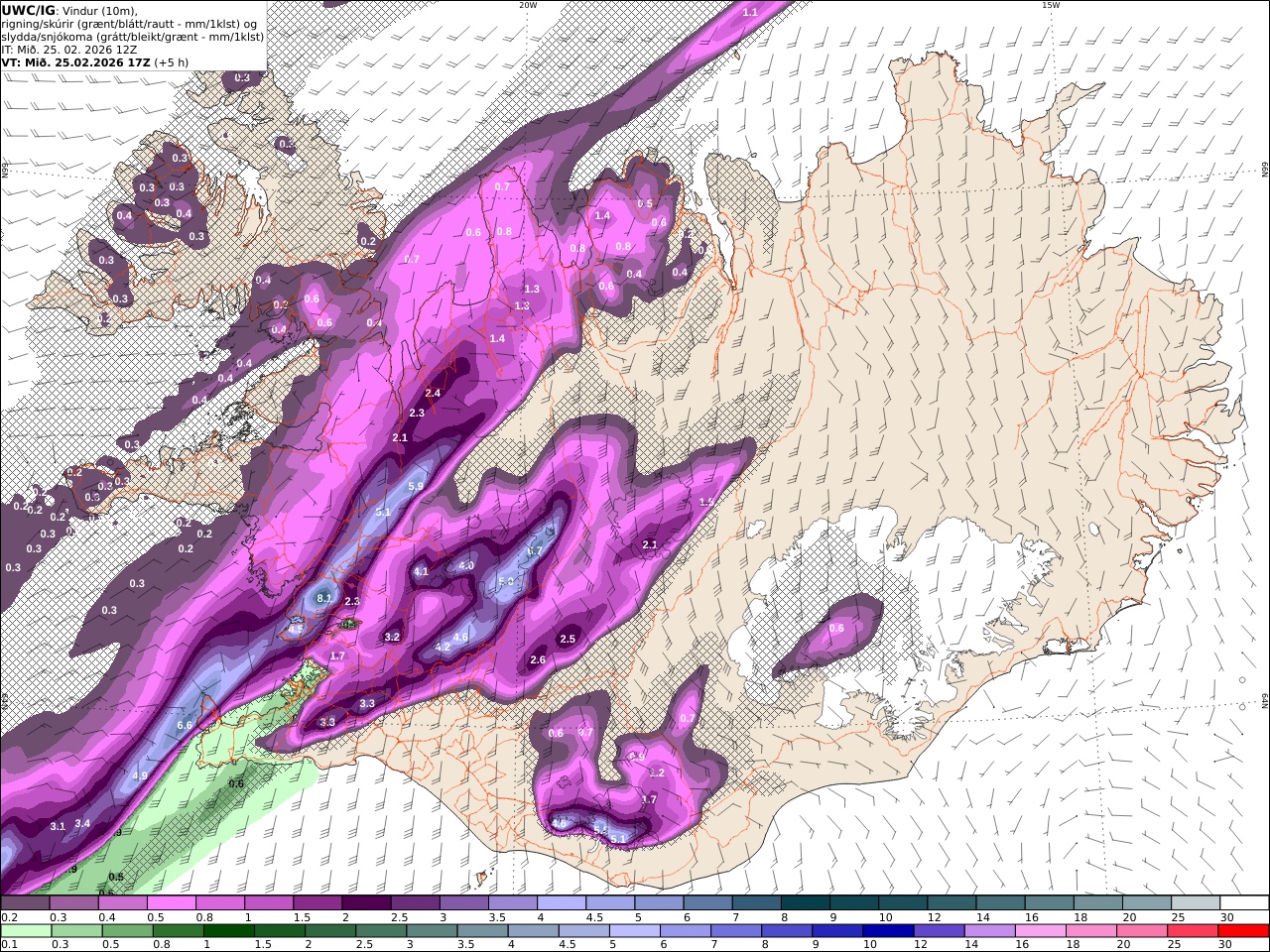
Task: Click the small Vestmannaeyjar island off the south coast
Action: 483,878
